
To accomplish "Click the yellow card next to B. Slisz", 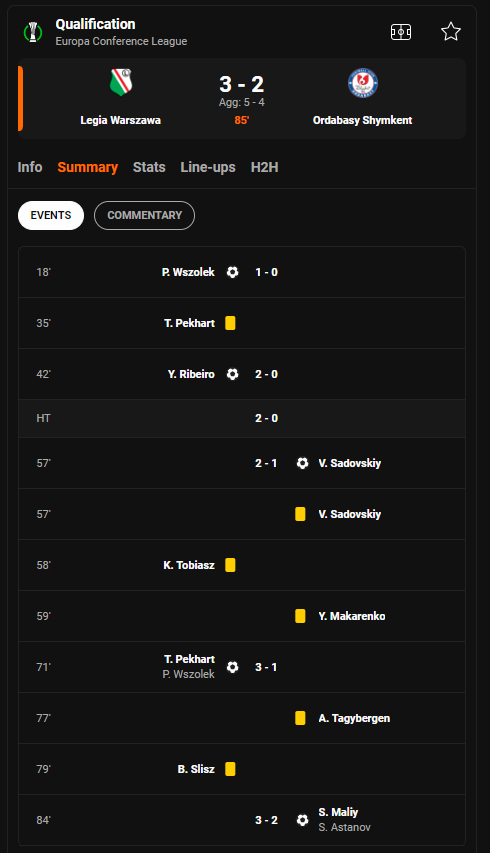I will tap(231, 769).
